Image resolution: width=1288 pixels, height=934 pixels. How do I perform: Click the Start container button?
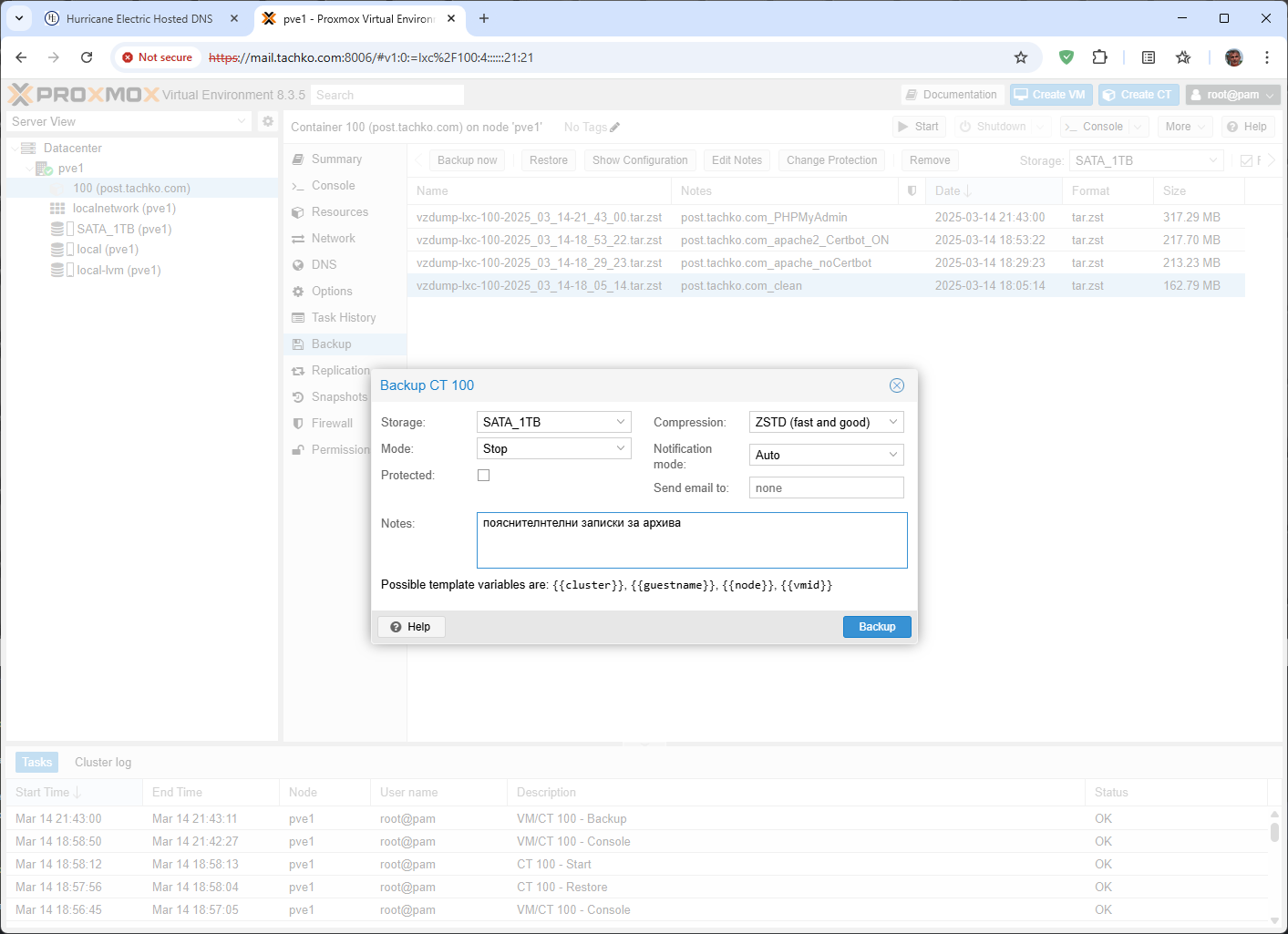coord(919,127)
